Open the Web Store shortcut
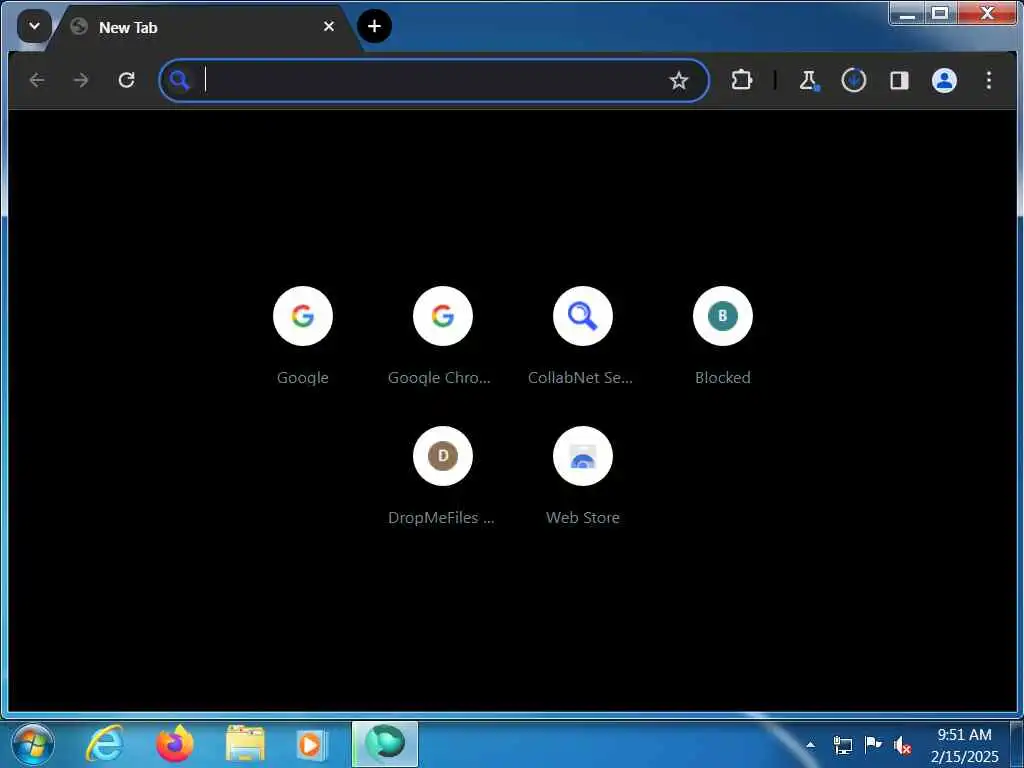 [583, 475]
